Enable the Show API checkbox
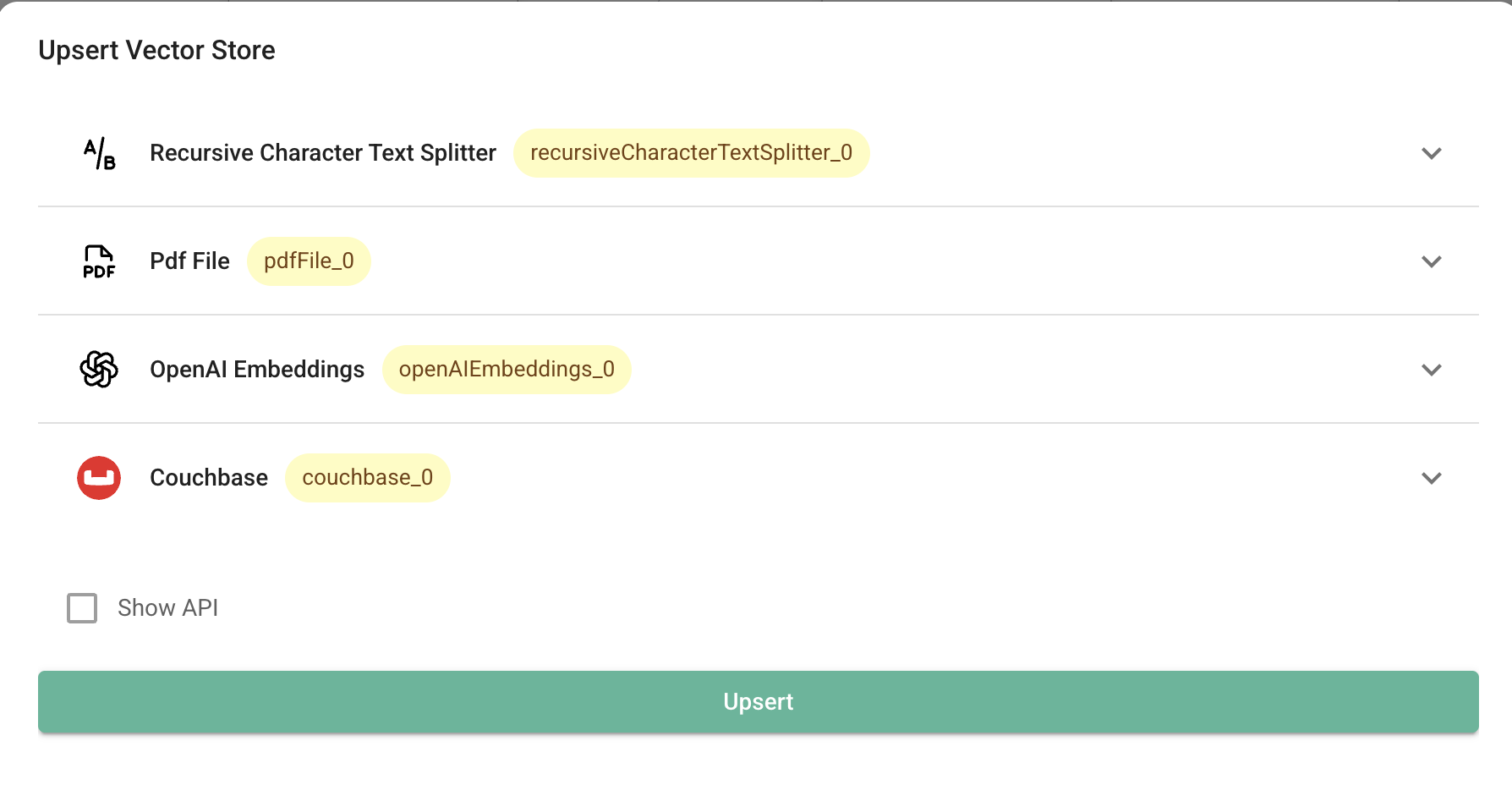The height and width of the screenshot is (785, 1512). [x=82, y=608]
